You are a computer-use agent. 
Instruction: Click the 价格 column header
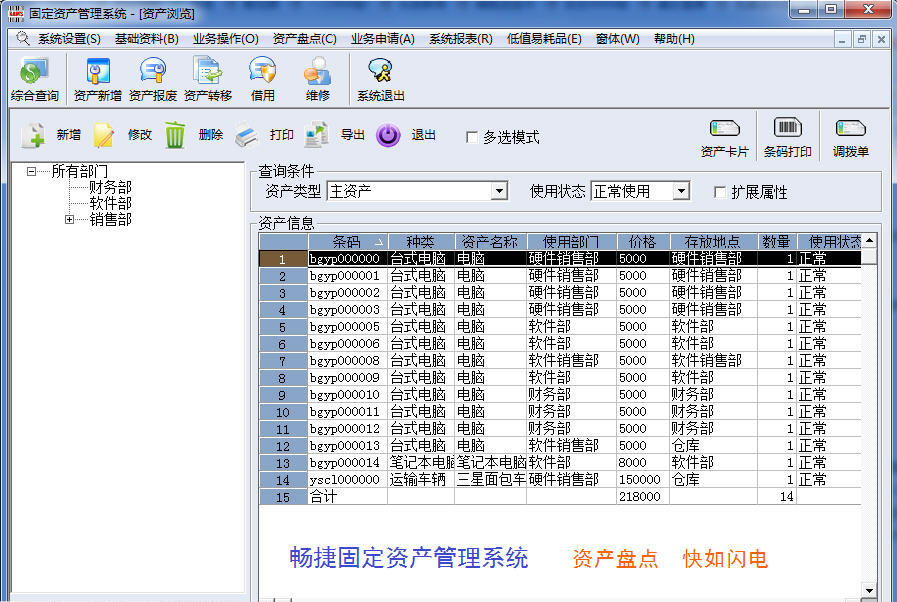(642, 241)
